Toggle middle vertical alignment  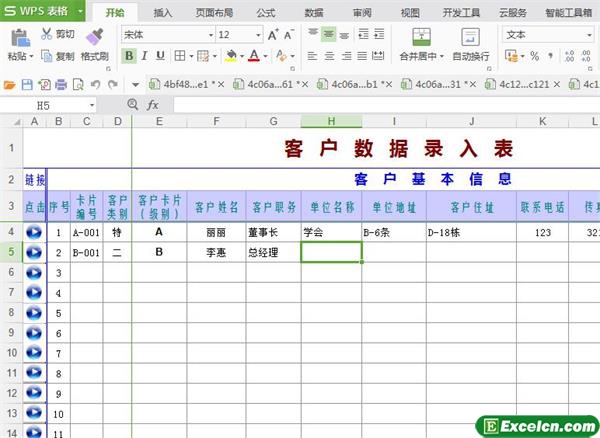[328, 34]
